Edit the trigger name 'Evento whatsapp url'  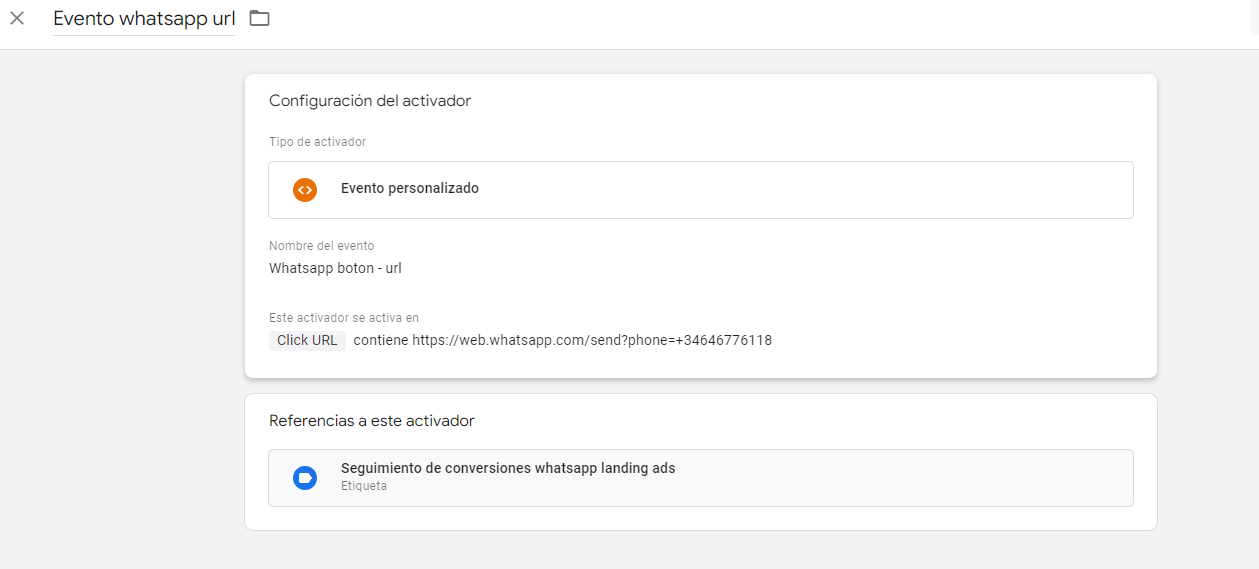click(144, 18)
